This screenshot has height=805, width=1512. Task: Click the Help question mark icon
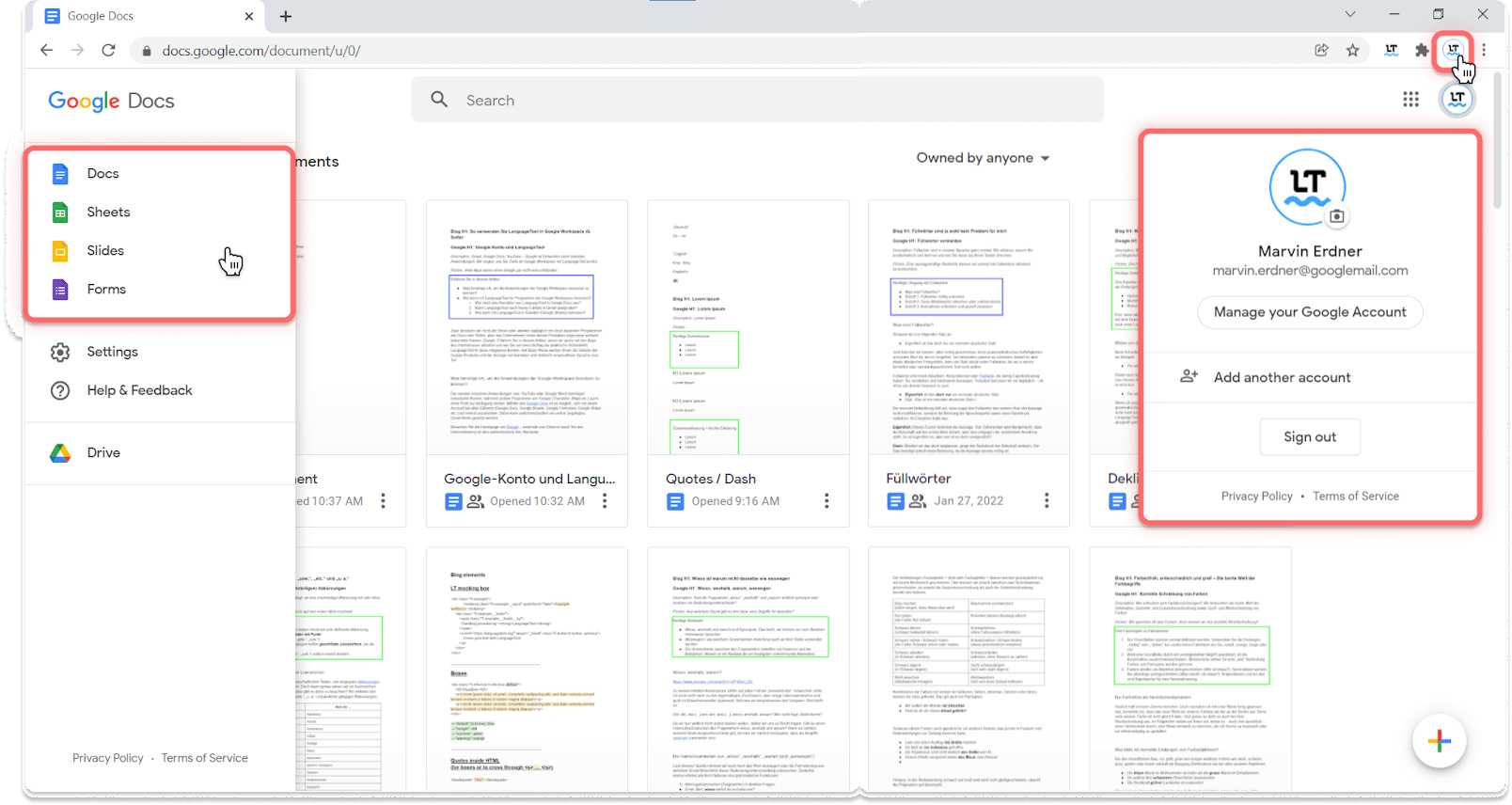click(x=60, y=390)
